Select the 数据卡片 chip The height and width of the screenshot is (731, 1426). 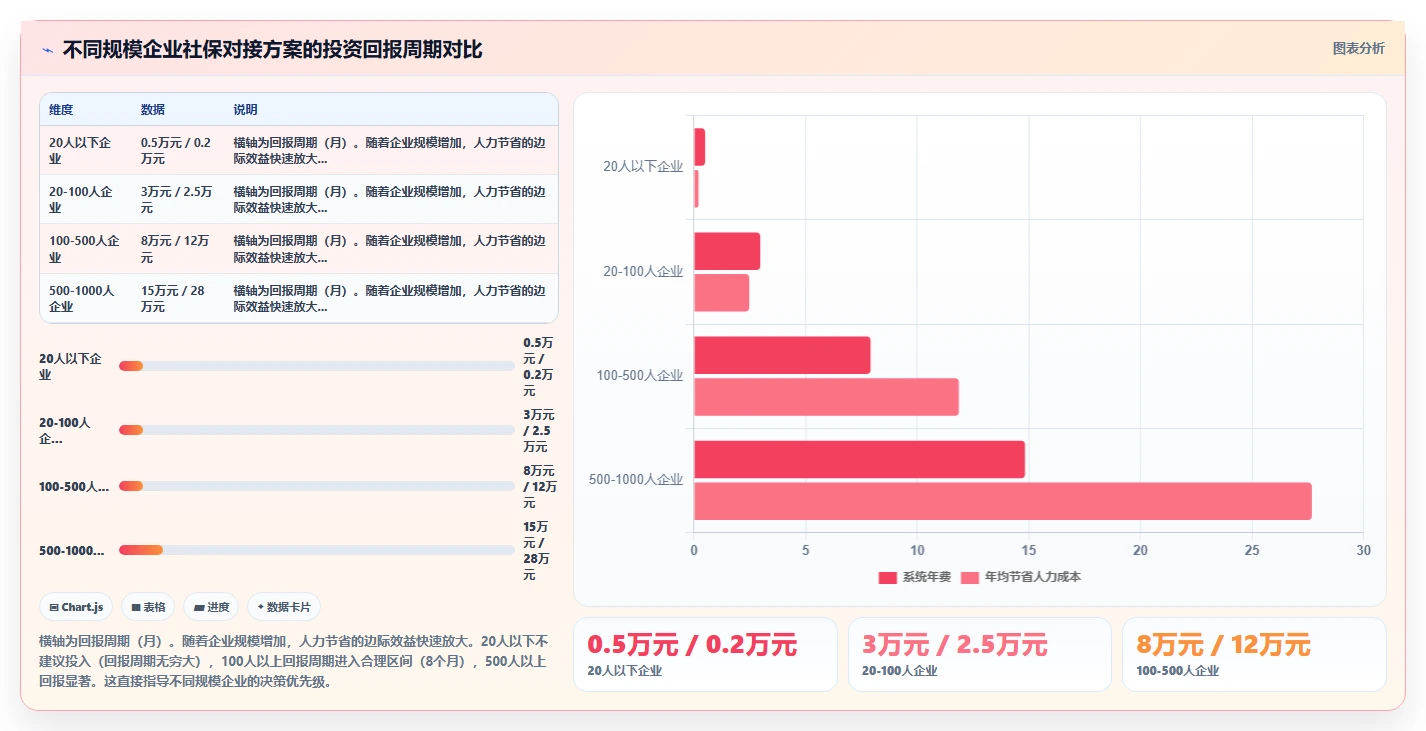(x=284, y=607)
